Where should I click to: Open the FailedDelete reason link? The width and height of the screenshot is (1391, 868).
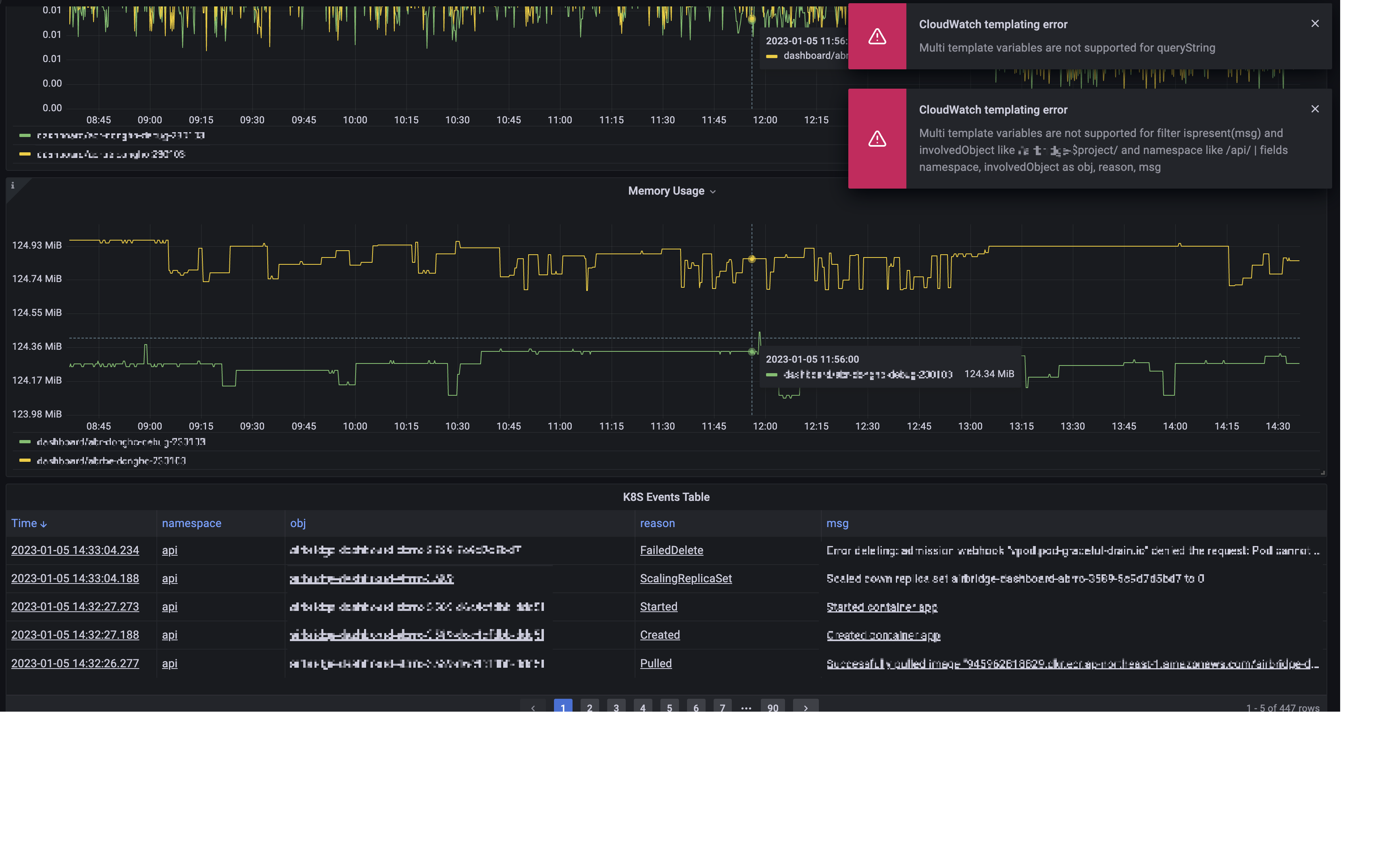coord(671,550)
